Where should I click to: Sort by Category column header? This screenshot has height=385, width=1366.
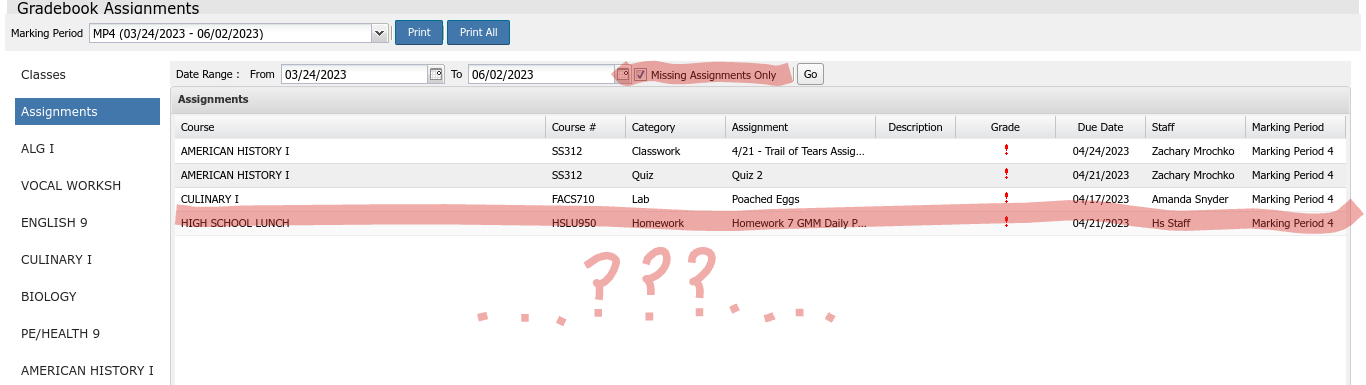pyautogui.click(x=676, y=127)
